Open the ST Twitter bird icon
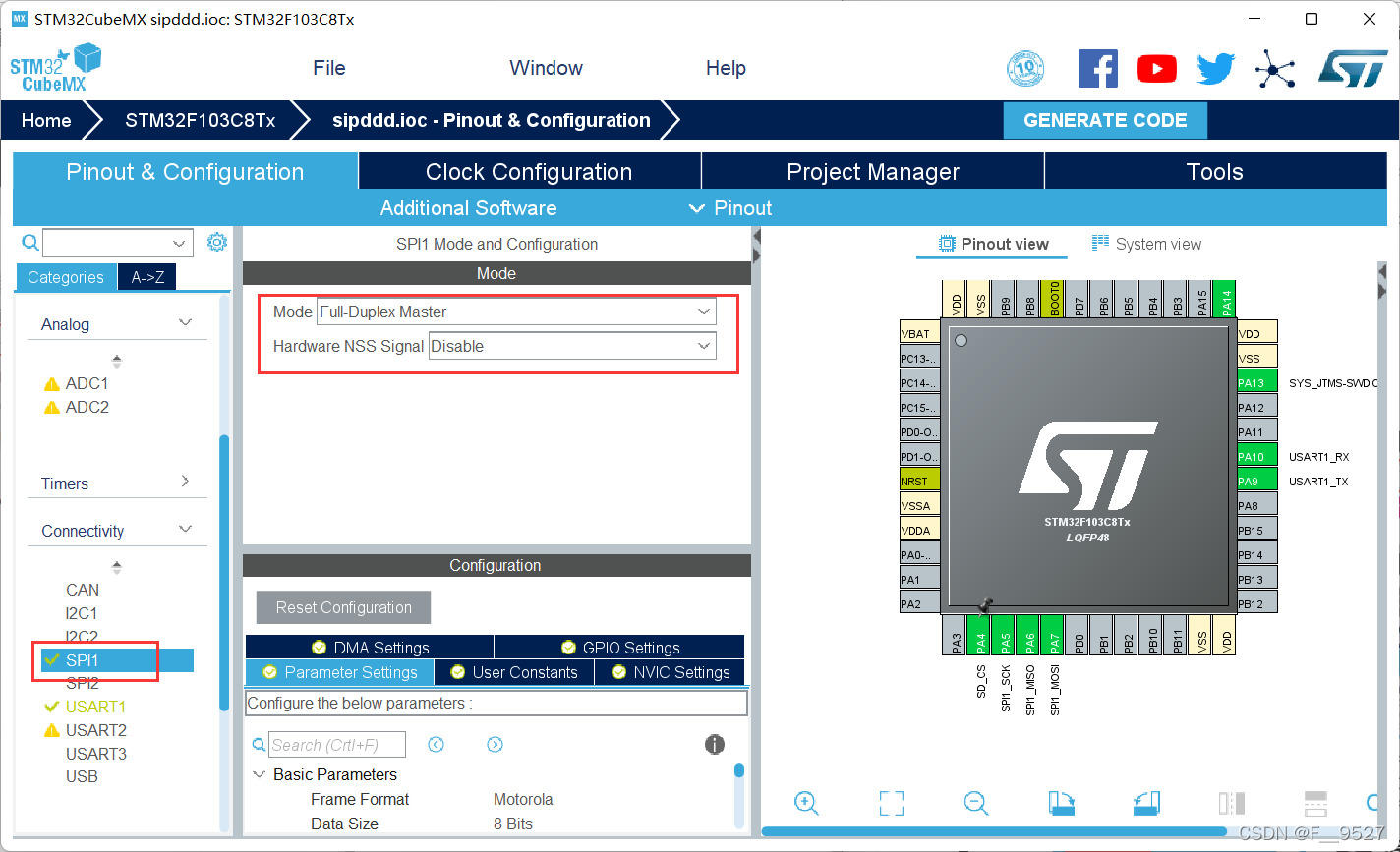The width and height of the screenshot is (1400, 852). tap(1215, 69)
